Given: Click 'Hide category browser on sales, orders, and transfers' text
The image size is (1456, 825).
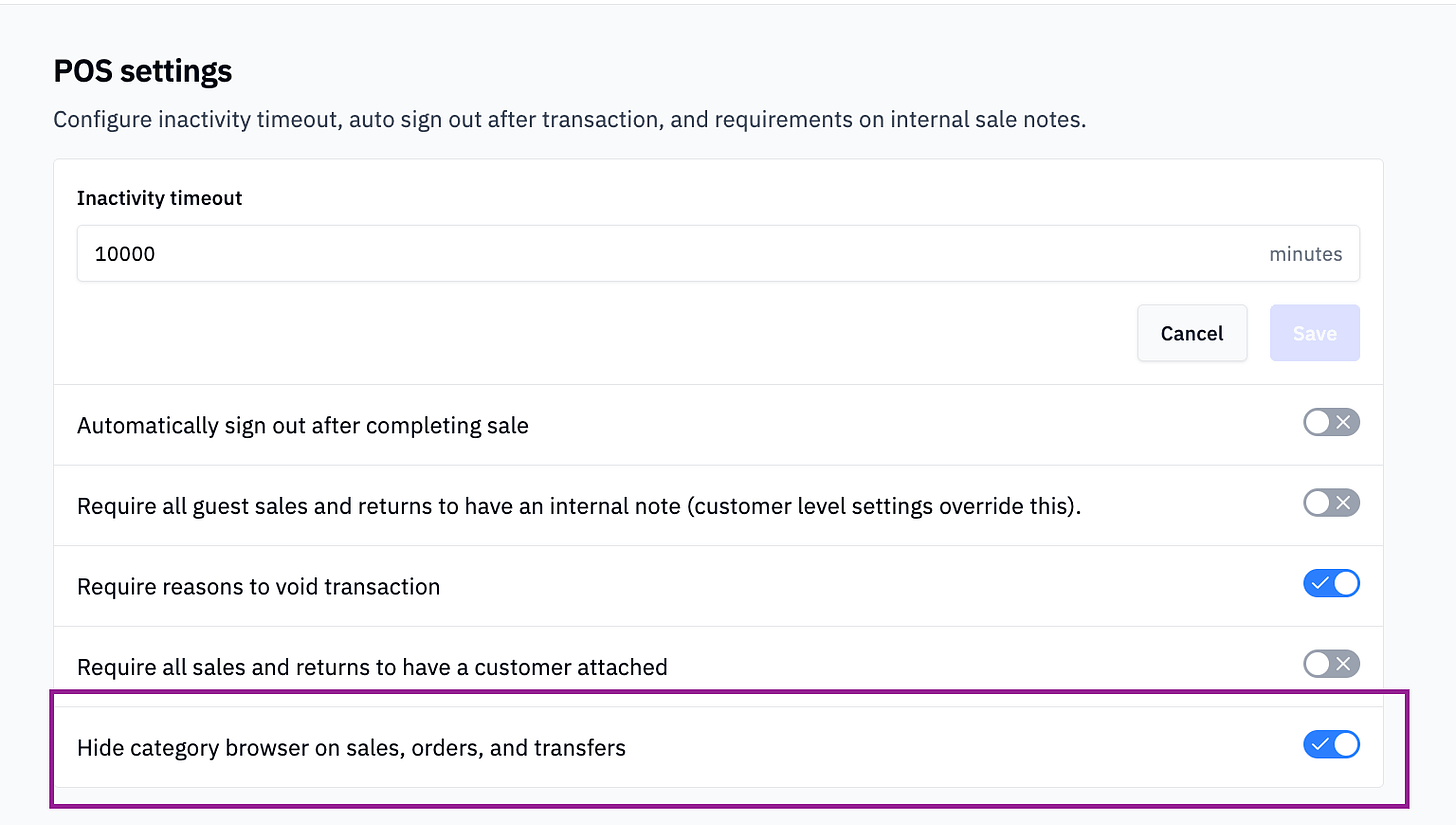Looking at the screenshot, I should click(x=351, y=747).
